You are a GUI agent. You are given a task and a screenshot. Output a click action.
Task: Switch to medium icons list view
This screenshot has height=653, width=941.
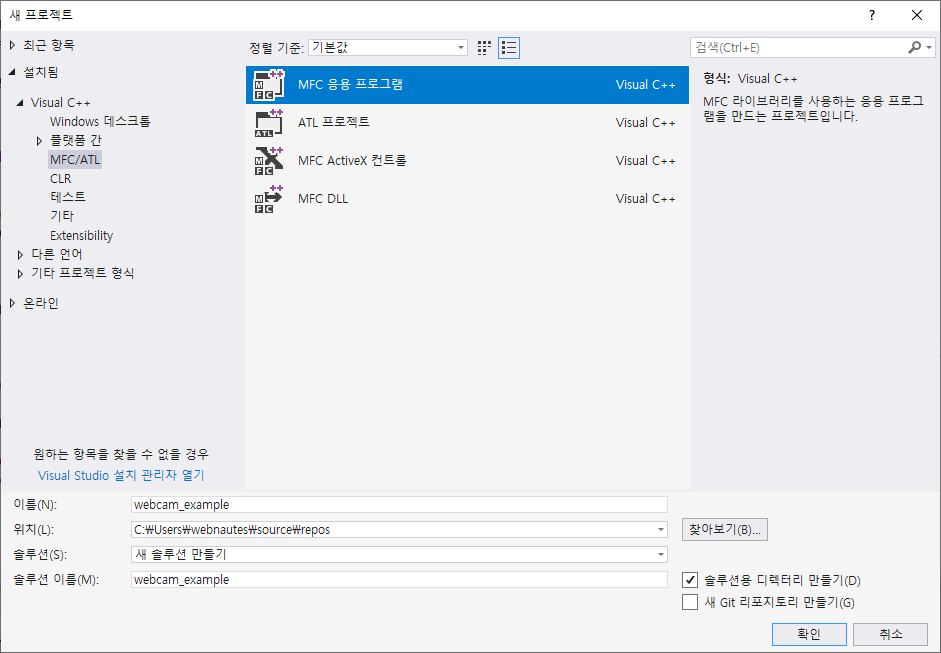509,48
